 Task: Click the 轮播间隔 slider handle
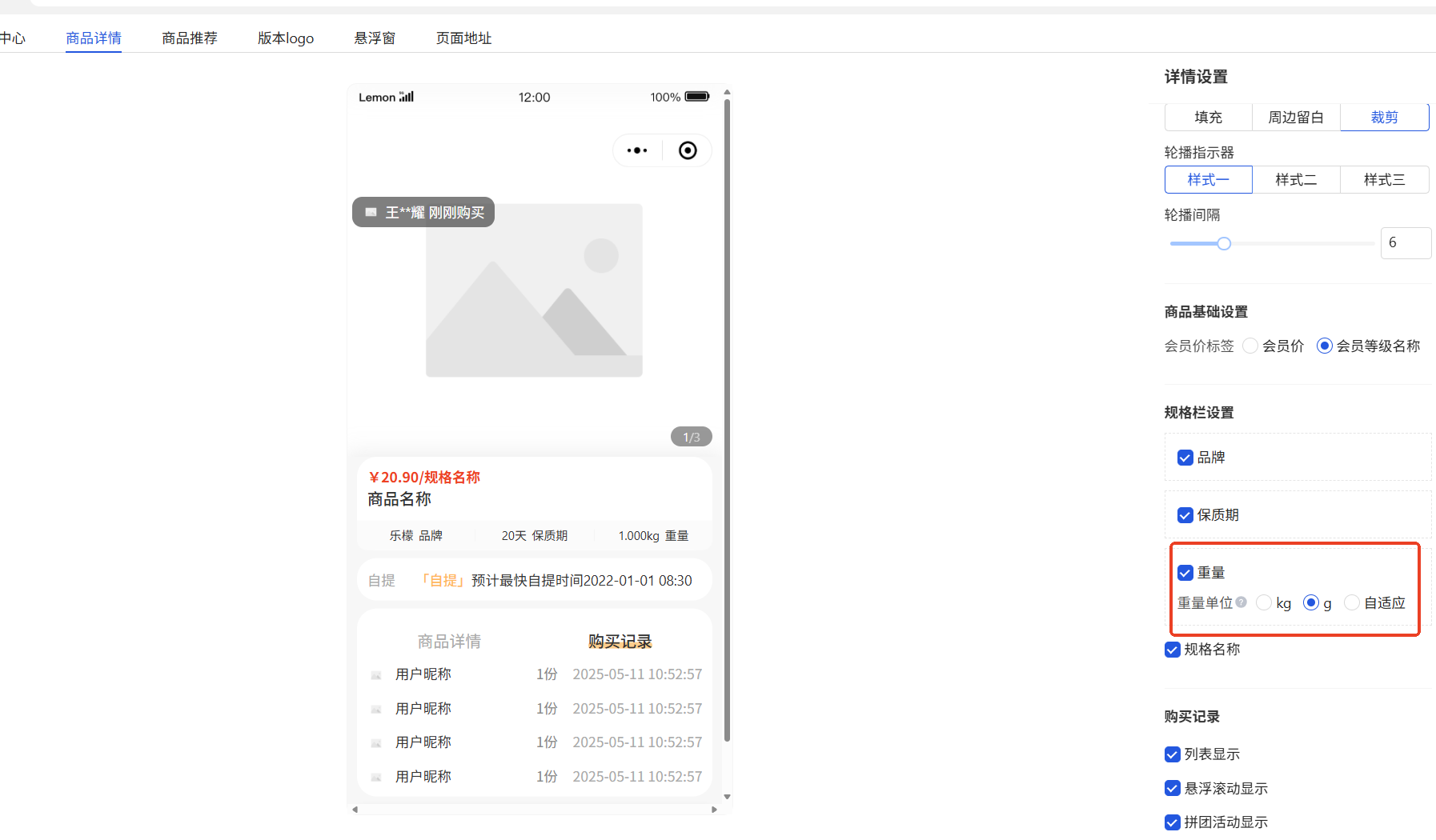coord(1224,243)
